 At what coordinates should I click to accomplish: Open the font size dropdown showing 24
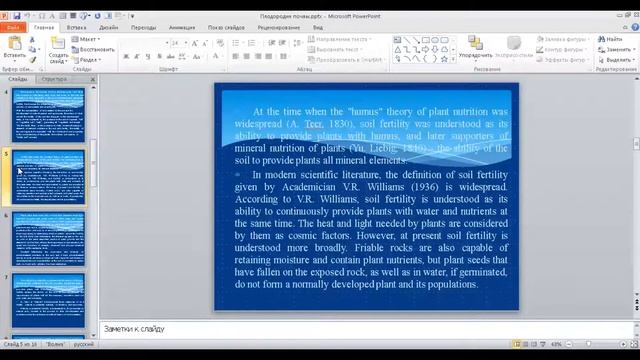coord(186,43)
